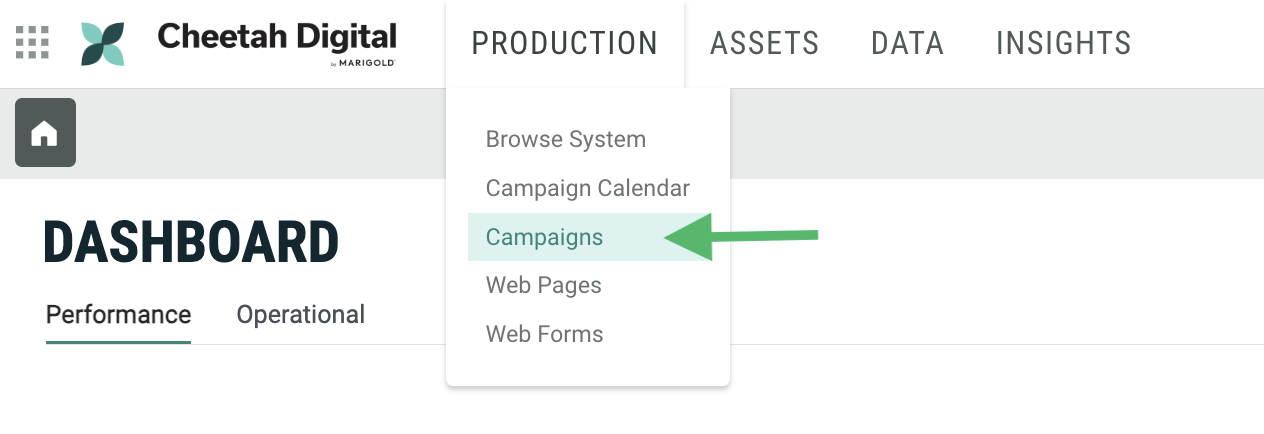Open Web Forms from the dropdown
Viewport: 1264px width, 434px height.
coord(544,333)
